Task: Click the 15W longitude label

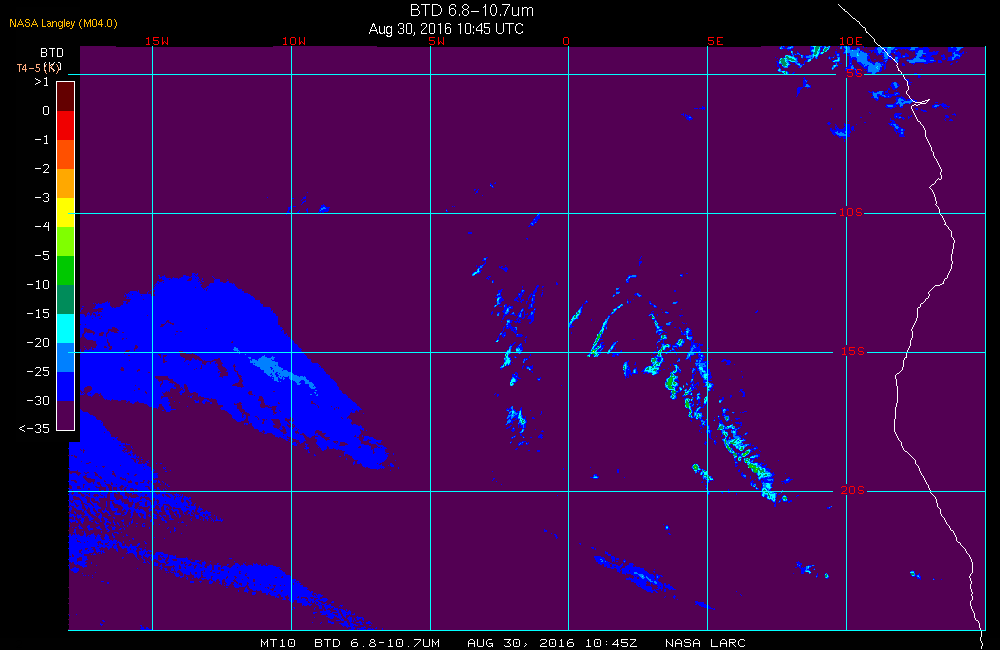Action: click(x=157, y=41)
